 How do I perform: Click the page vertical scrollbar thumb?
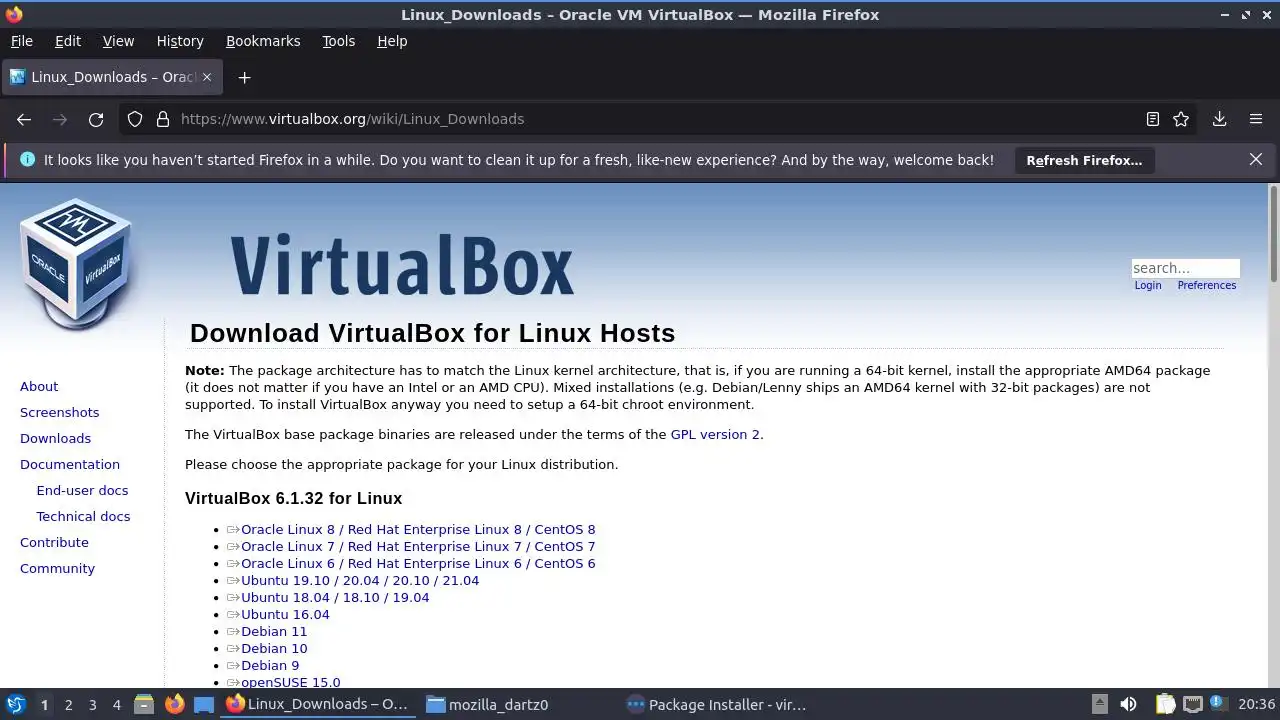coord(1273,233)
